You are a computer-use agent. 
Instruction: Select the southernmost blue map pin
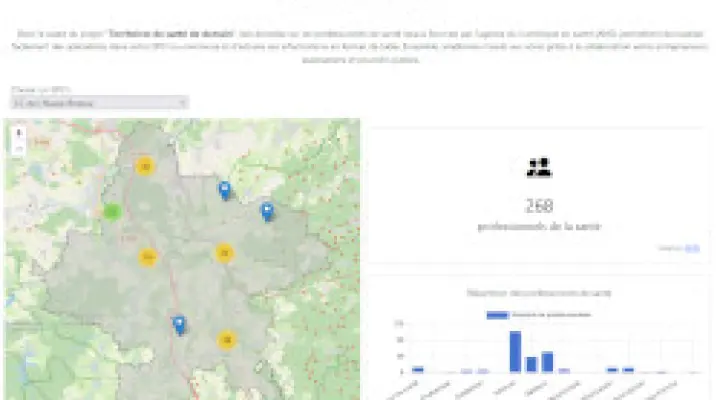[x=179, y=324]
